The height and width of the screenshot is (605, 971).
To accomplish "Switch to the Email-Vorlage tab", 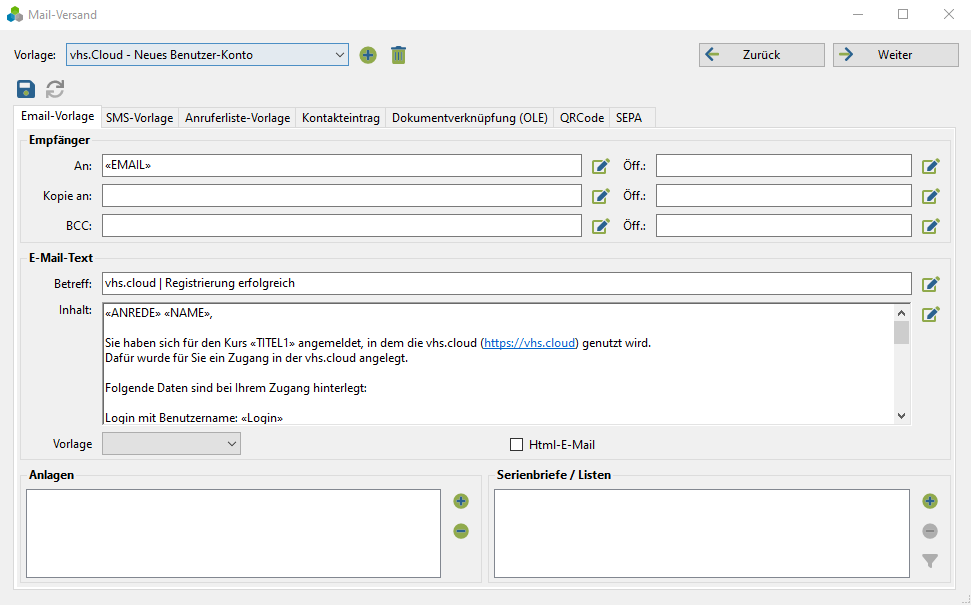I will [x=58, y=116].
